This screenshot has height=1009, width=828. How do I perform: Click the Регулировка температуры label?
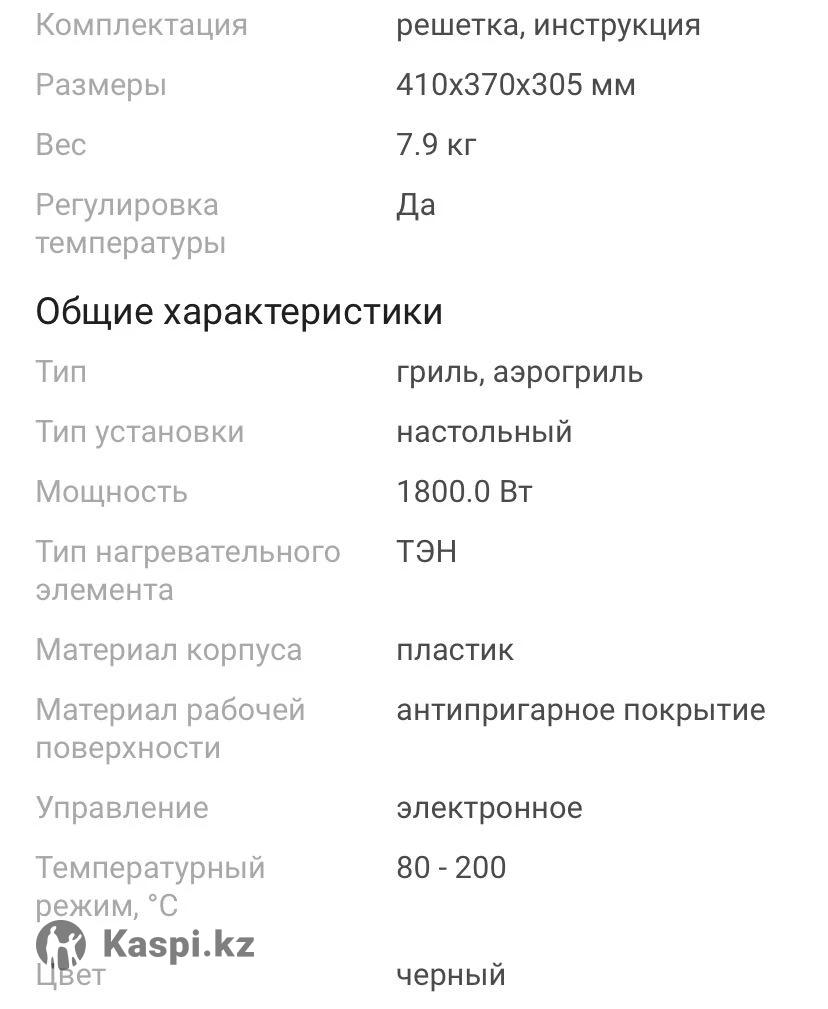pyautogui.click(x=130, y=224)
